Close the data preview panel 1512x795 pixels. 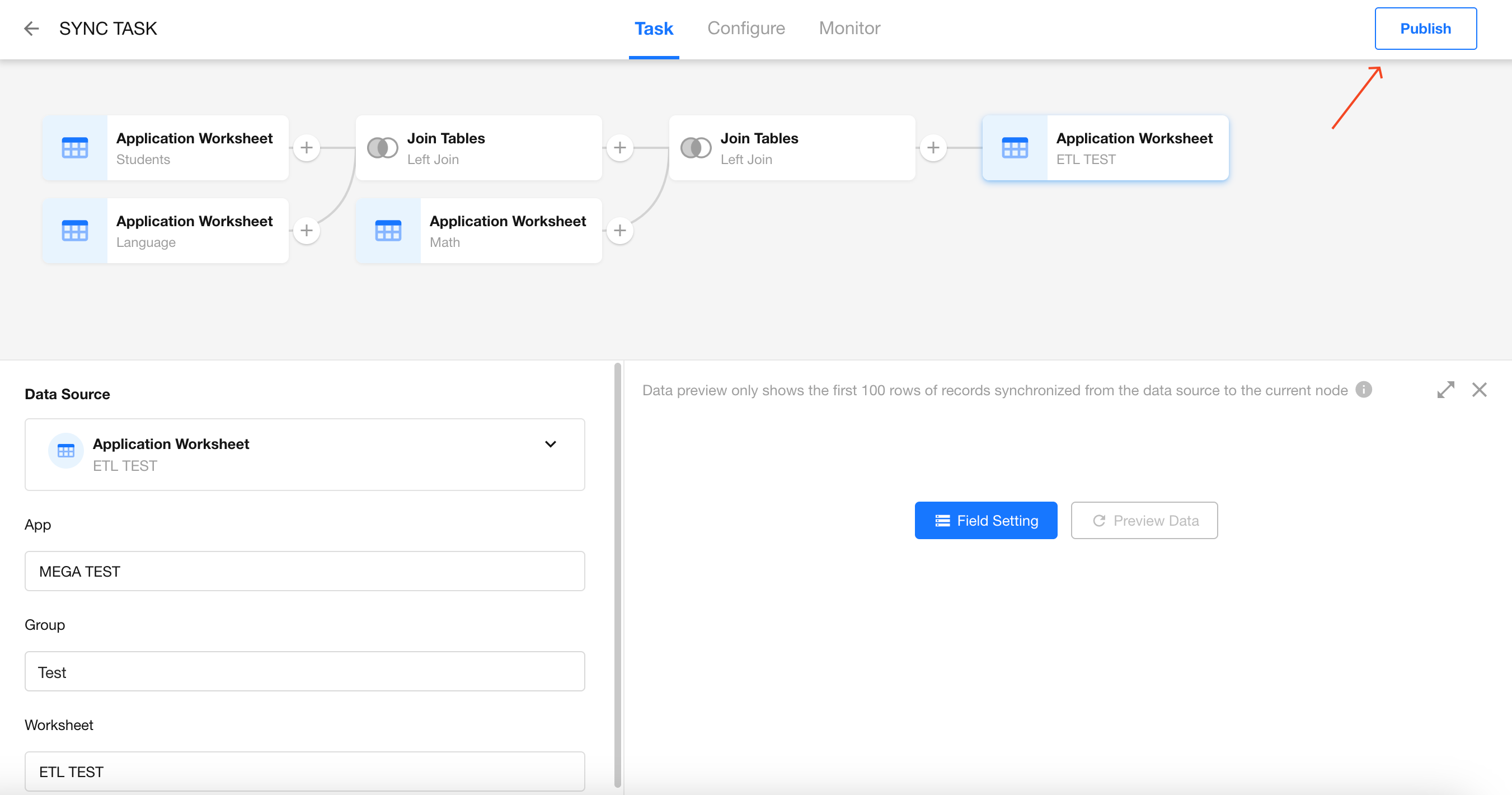(1479, 390)
